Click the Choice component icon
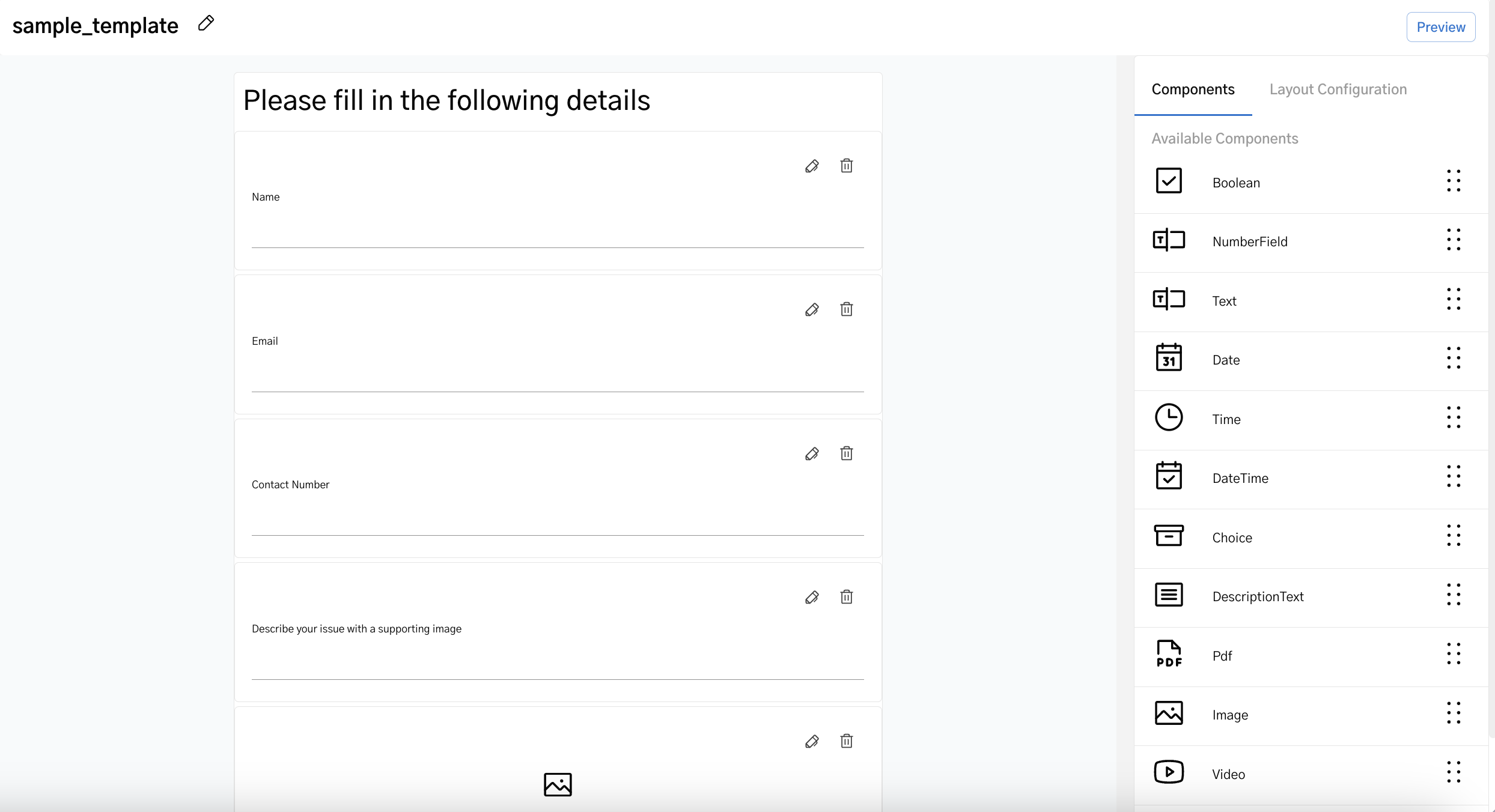This screenshot has height=812, width=1495. pos(1169,535)
